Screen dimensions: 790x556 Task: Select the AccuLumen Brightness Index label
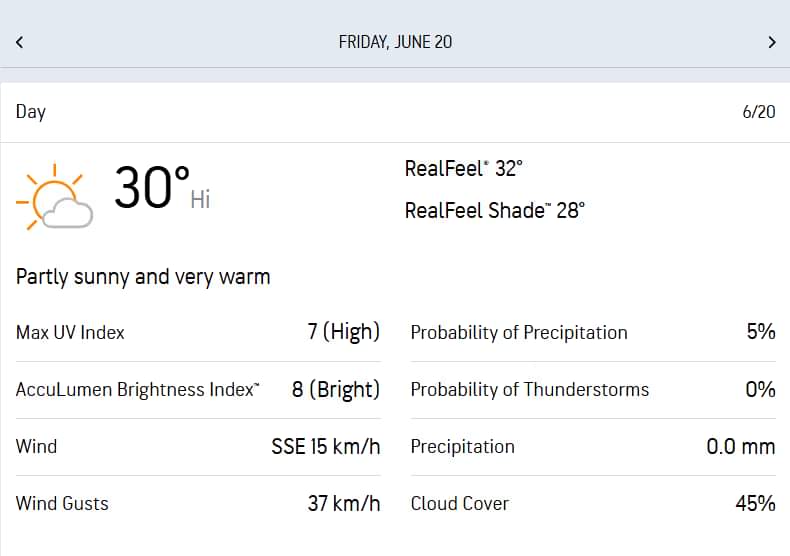(137, 390)
